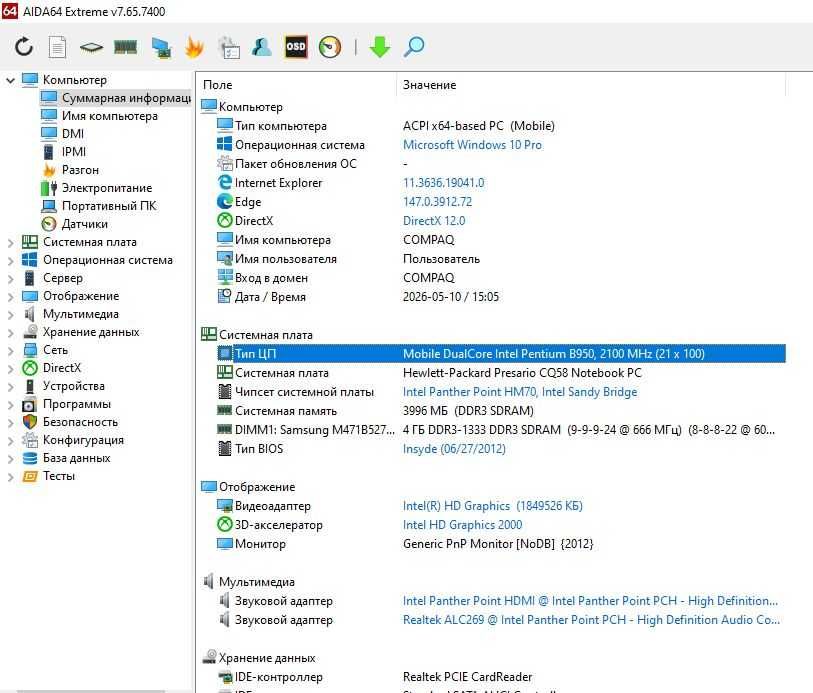This screenshot has width=813, height=693.
Task: Click the 3D-акселератор row icon
Action: tap(224, 525)
